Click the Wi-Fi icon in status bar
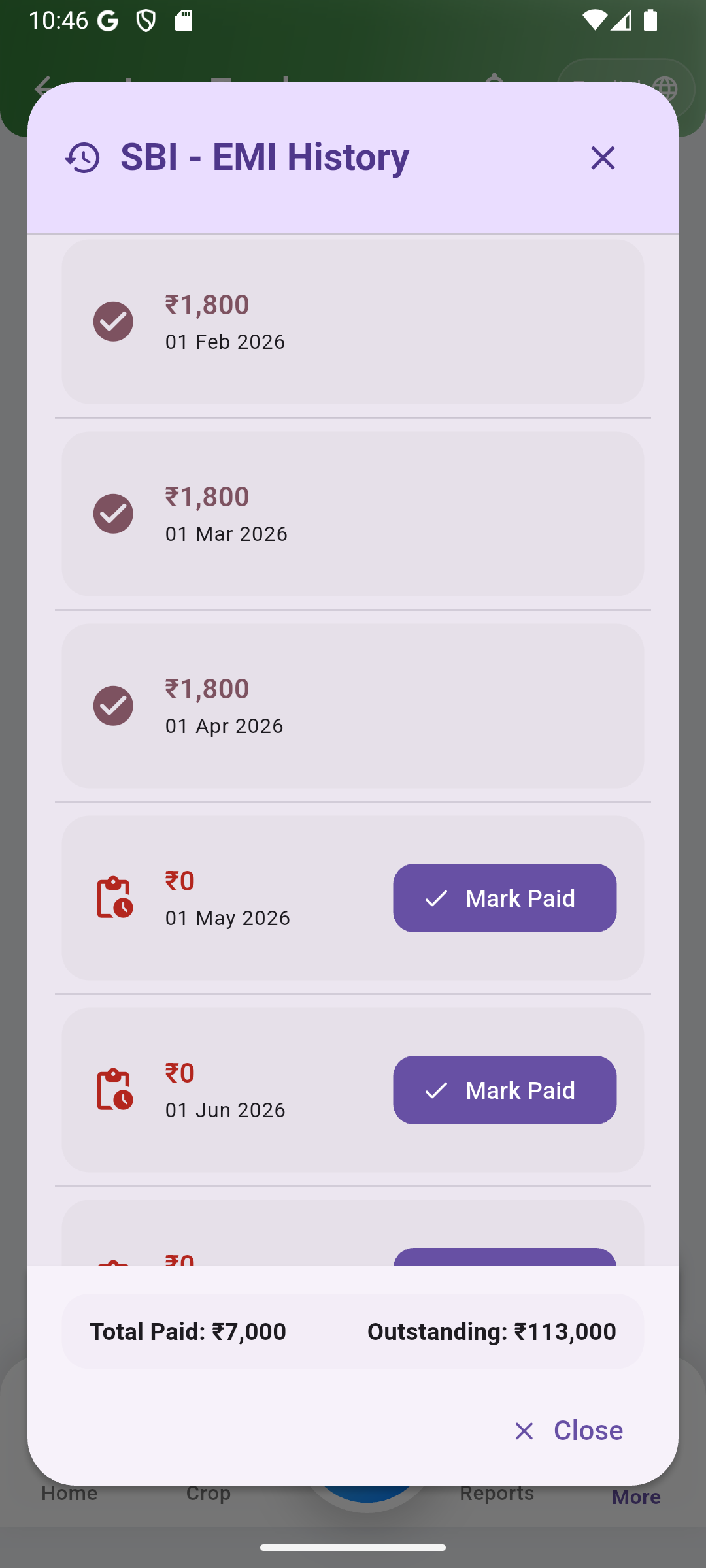Viewport: 706px width, 1568px height. (x=594, y=20)
